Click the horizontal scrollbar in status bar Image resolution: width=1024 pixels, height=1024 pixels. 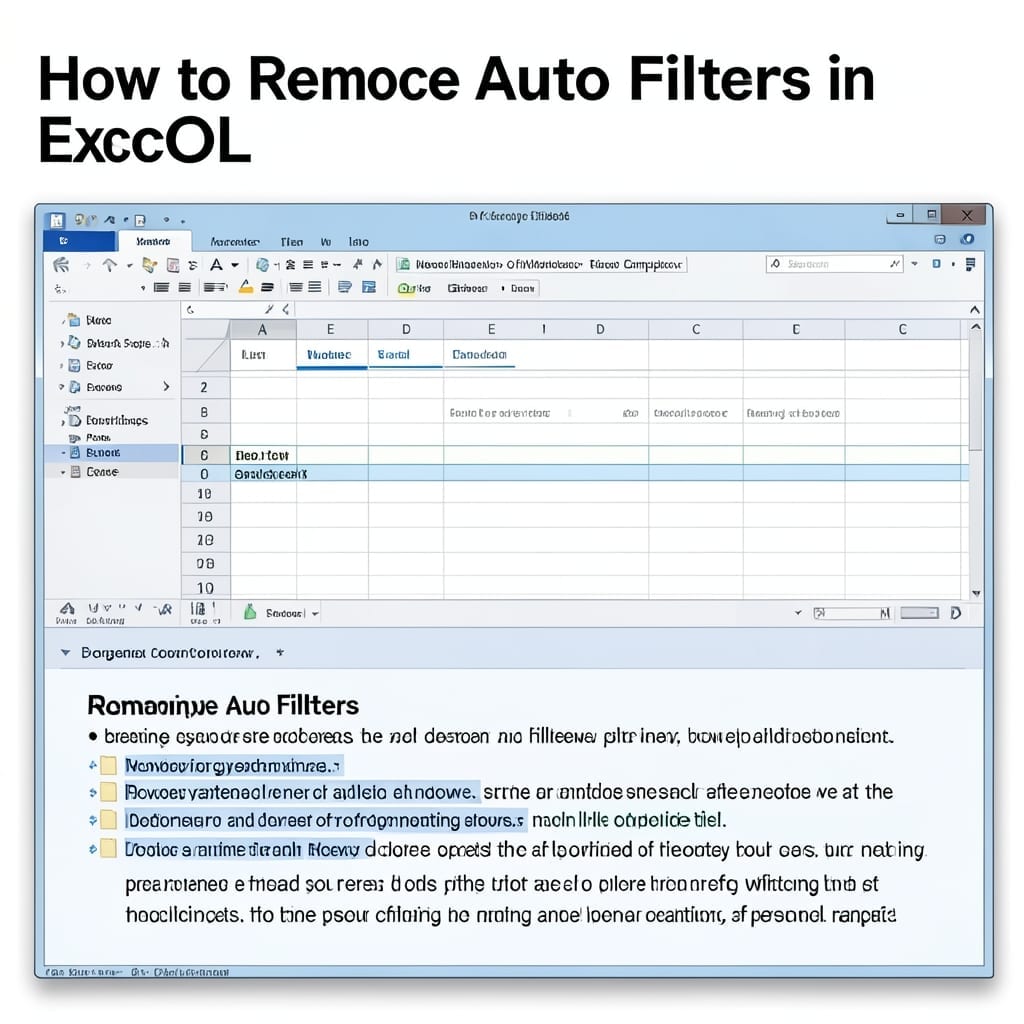852,613
